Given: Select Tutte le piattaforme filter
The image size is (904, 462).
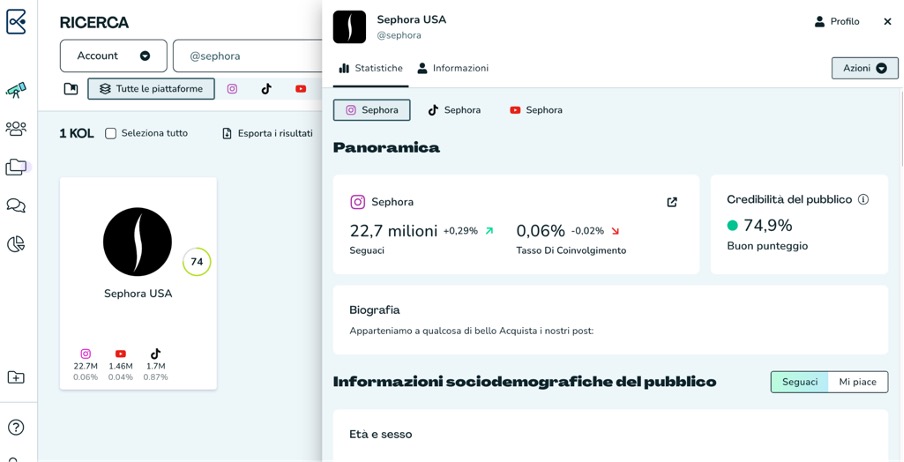Looking at the screenshot, I should coord(151,89).
